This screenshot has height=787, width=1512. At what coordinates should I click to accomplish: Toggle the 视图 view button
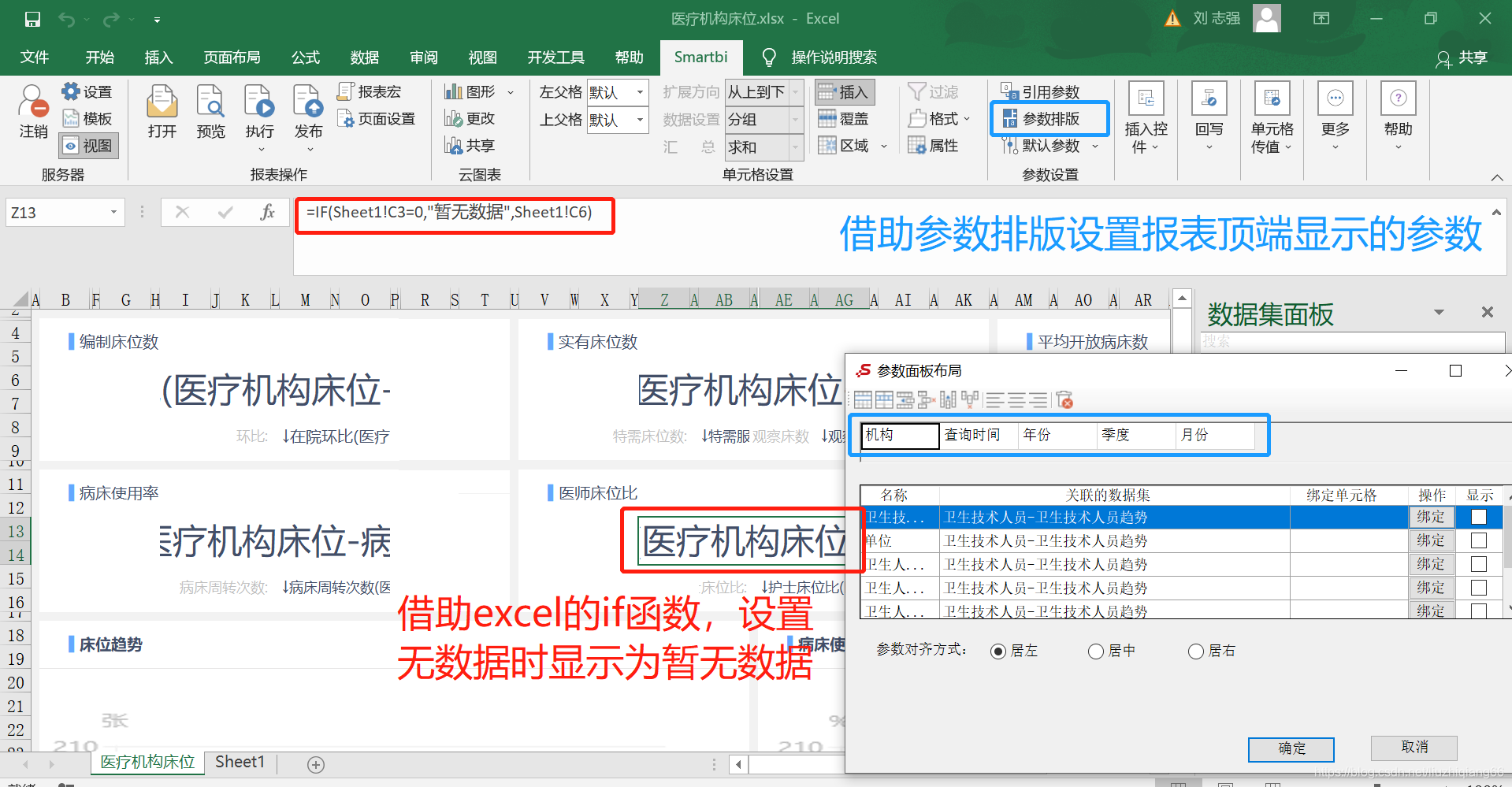click(88, 145)
